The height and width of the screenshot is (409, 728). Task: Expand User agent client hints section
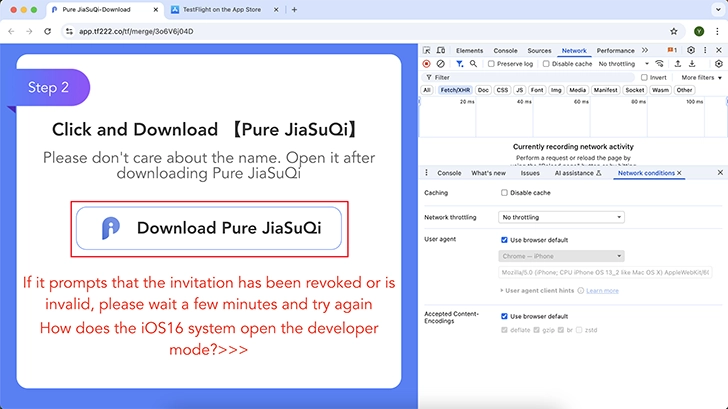click(x=537, y=291)
